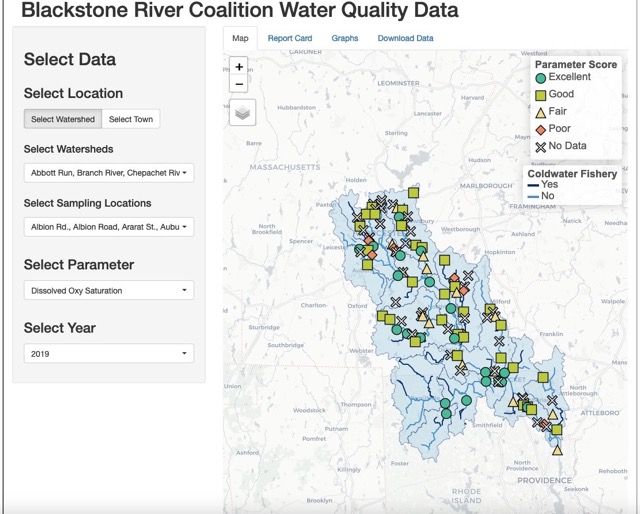This screenshot has height=514, width=640.
Task: Open the map layers control
Action: pyautogui.click(x=242, y=112)
